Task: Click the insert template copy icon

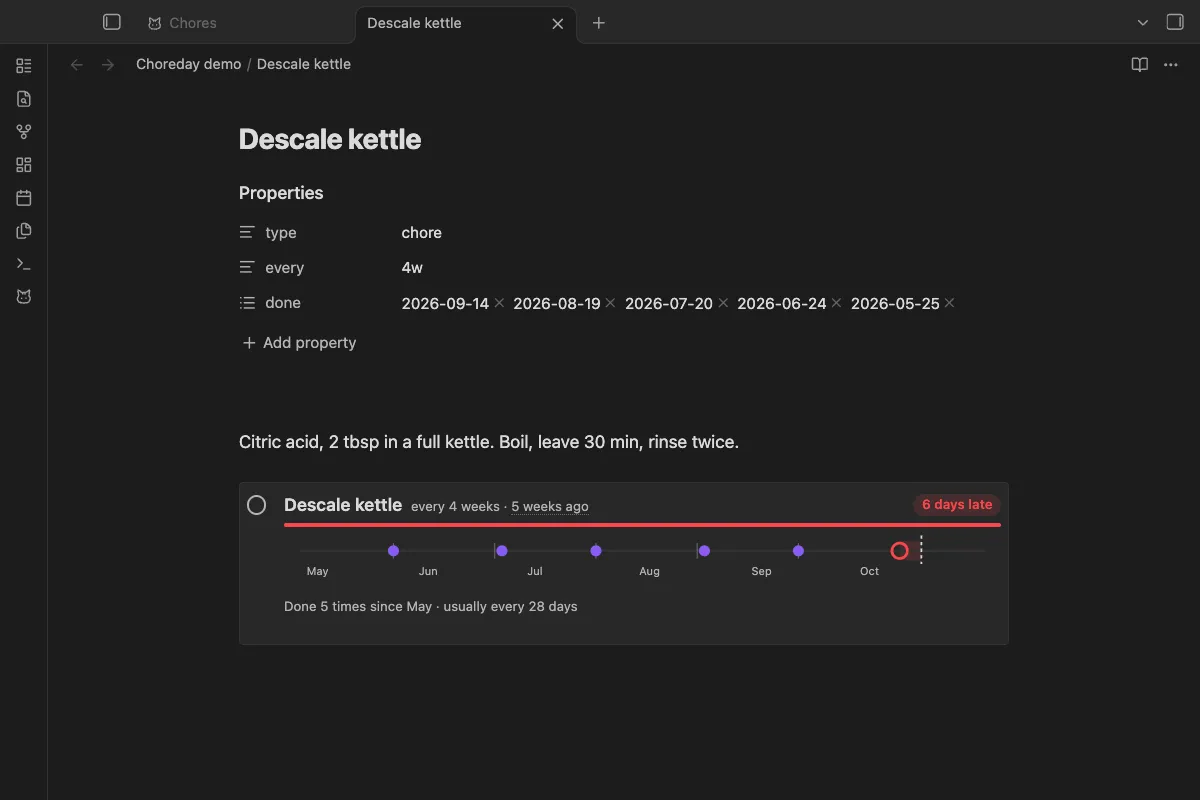Action: (x=24, y=231)
